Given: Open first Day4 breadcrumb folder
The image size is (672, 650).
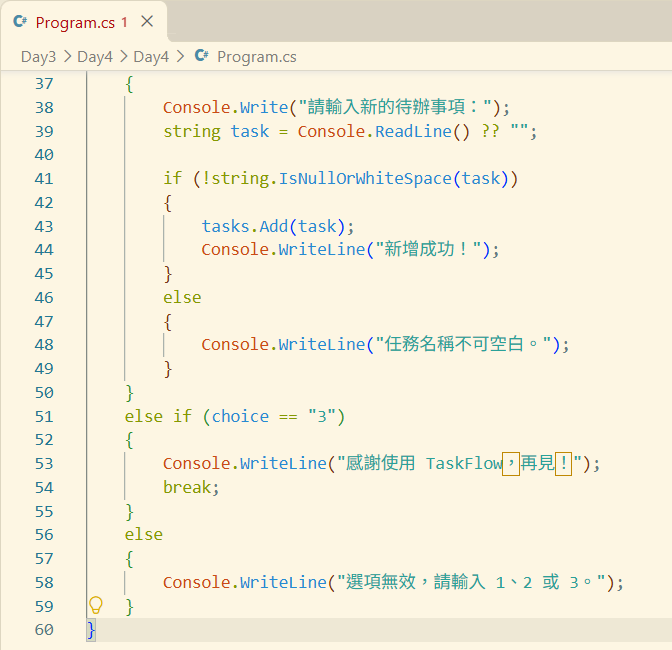Looking at the screenshot, I should tap(95, 57).
